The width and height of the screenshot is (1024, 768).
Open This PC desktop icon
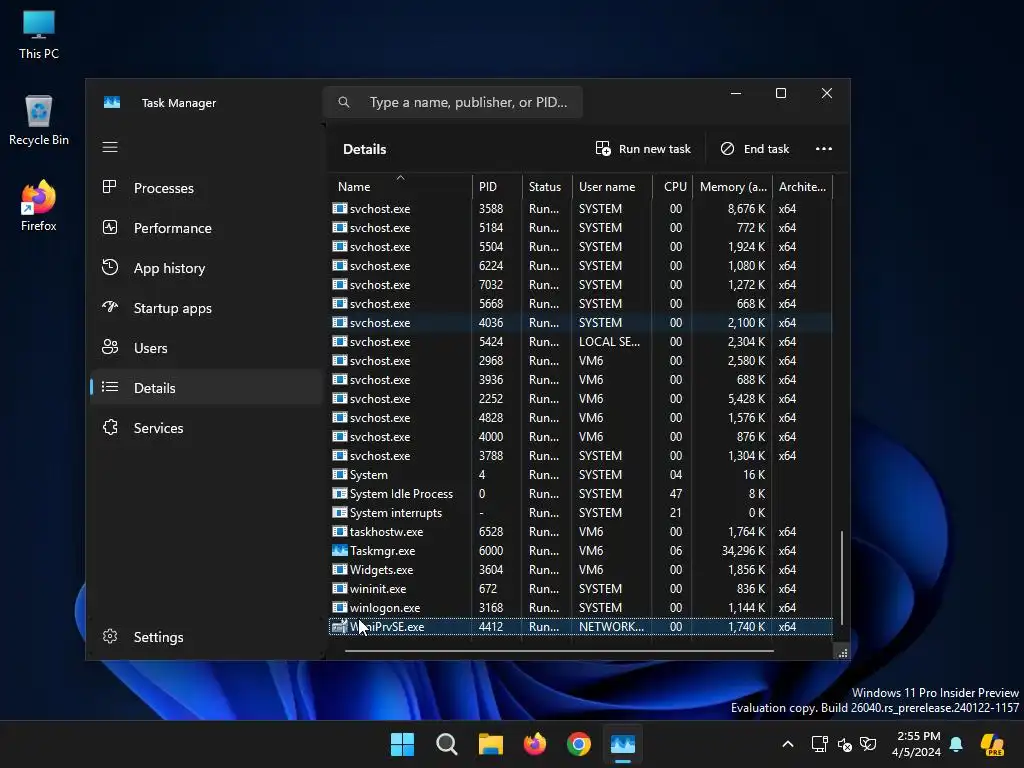(39, 35)
